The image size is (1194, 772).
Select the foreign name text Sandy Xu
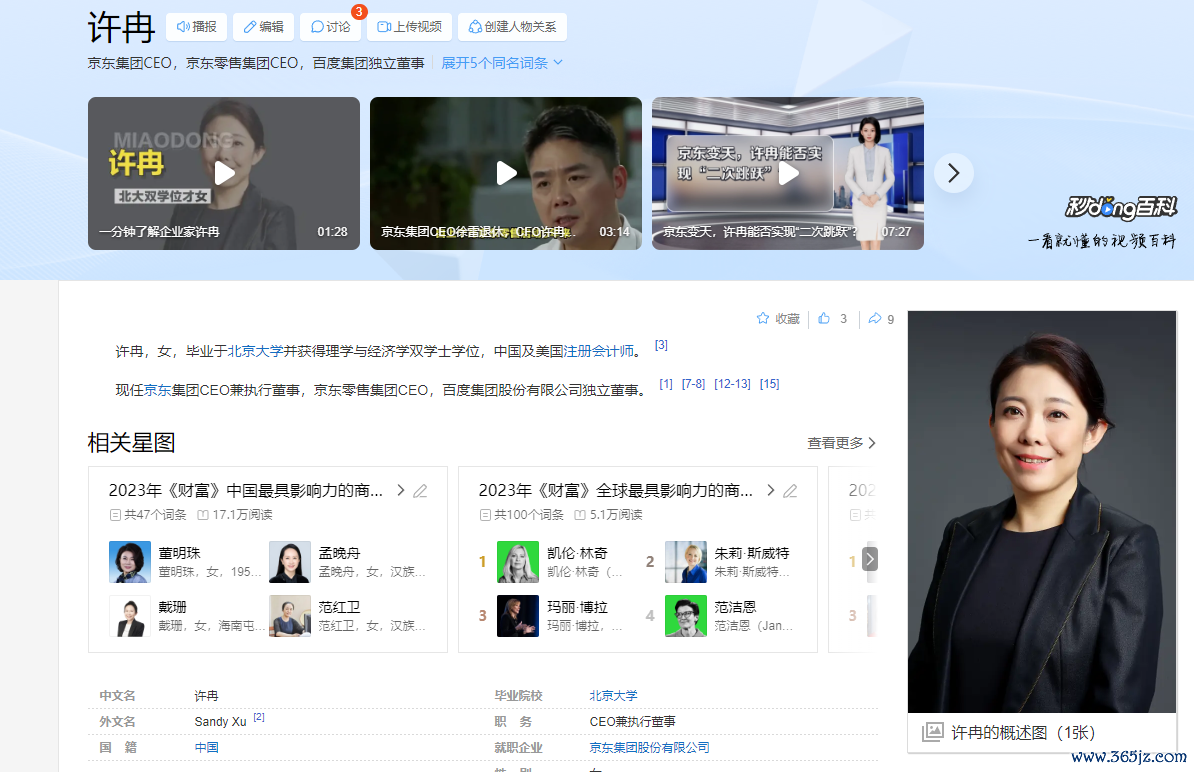220,722
